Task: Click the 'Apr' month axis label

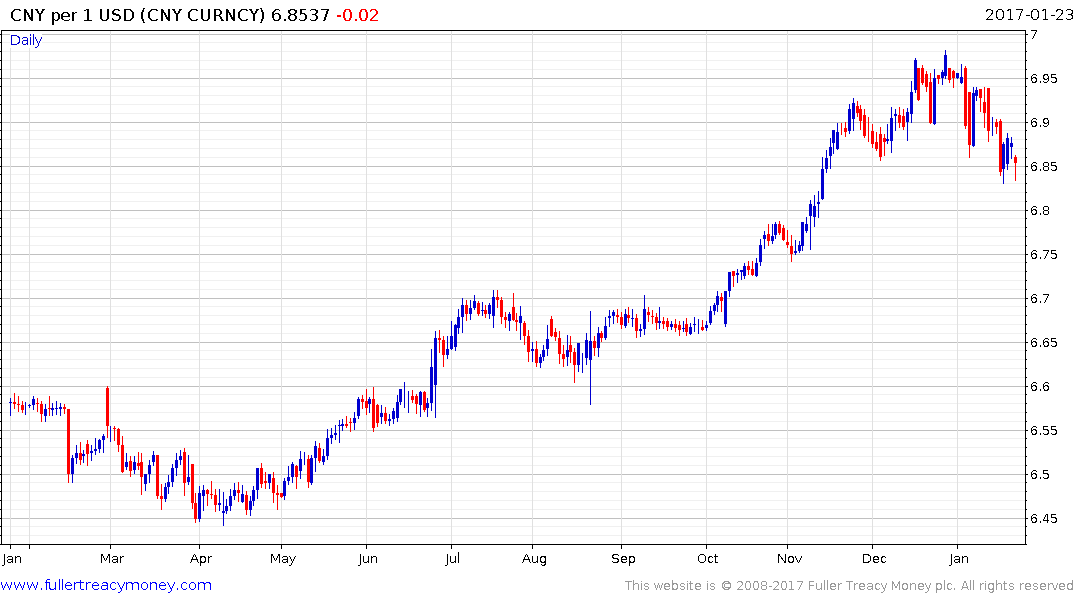Action: [x=201, y=559]
